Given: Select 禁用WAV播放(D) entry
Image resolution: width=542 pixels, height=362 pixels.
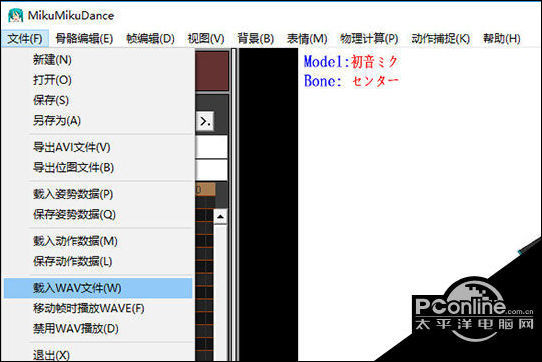Looking at the screenshot, I should coord(98,328).
